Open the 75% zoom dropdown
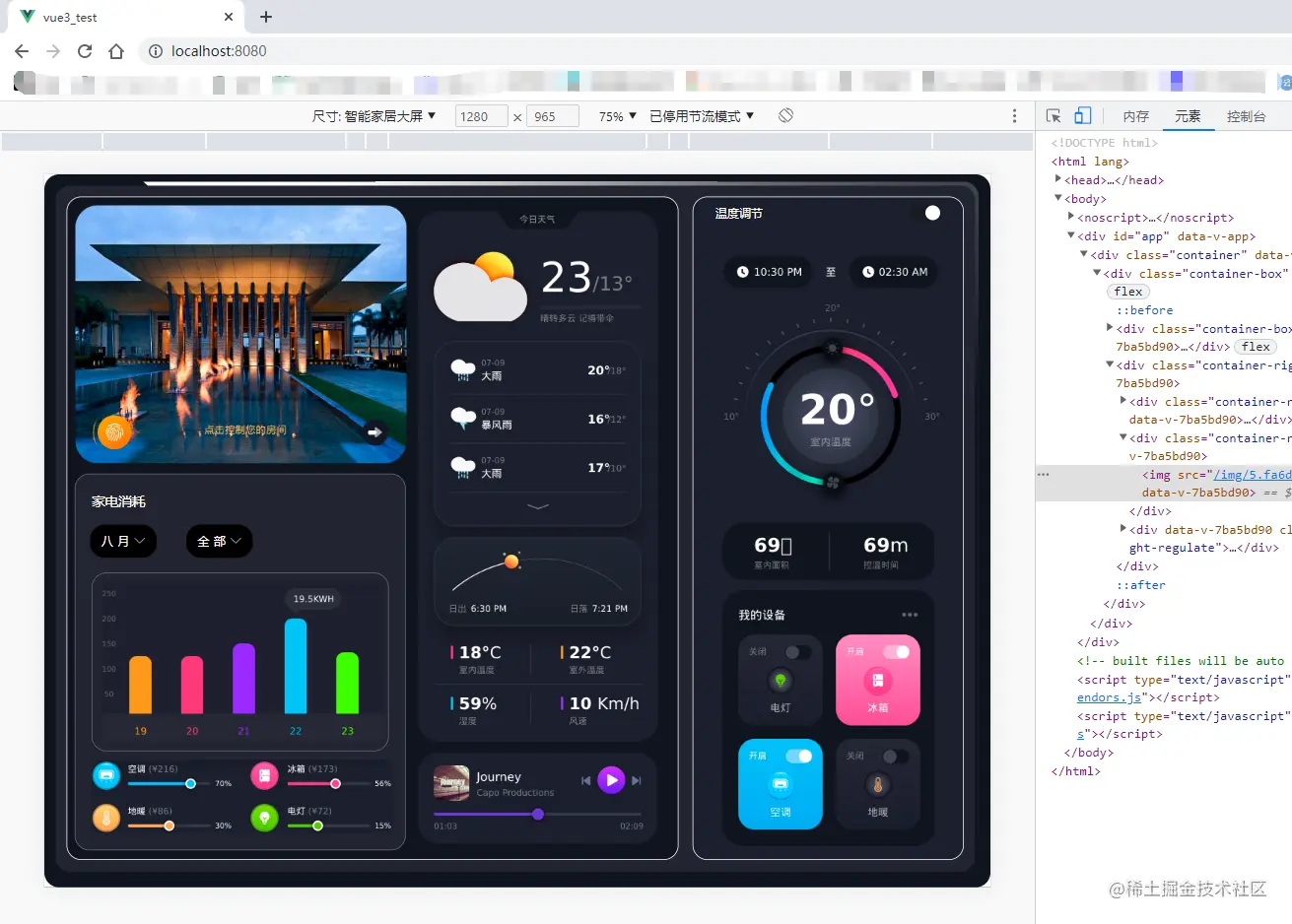This screenshot has height=924, width=1292. pyautogui.click(x=618, y=116)
